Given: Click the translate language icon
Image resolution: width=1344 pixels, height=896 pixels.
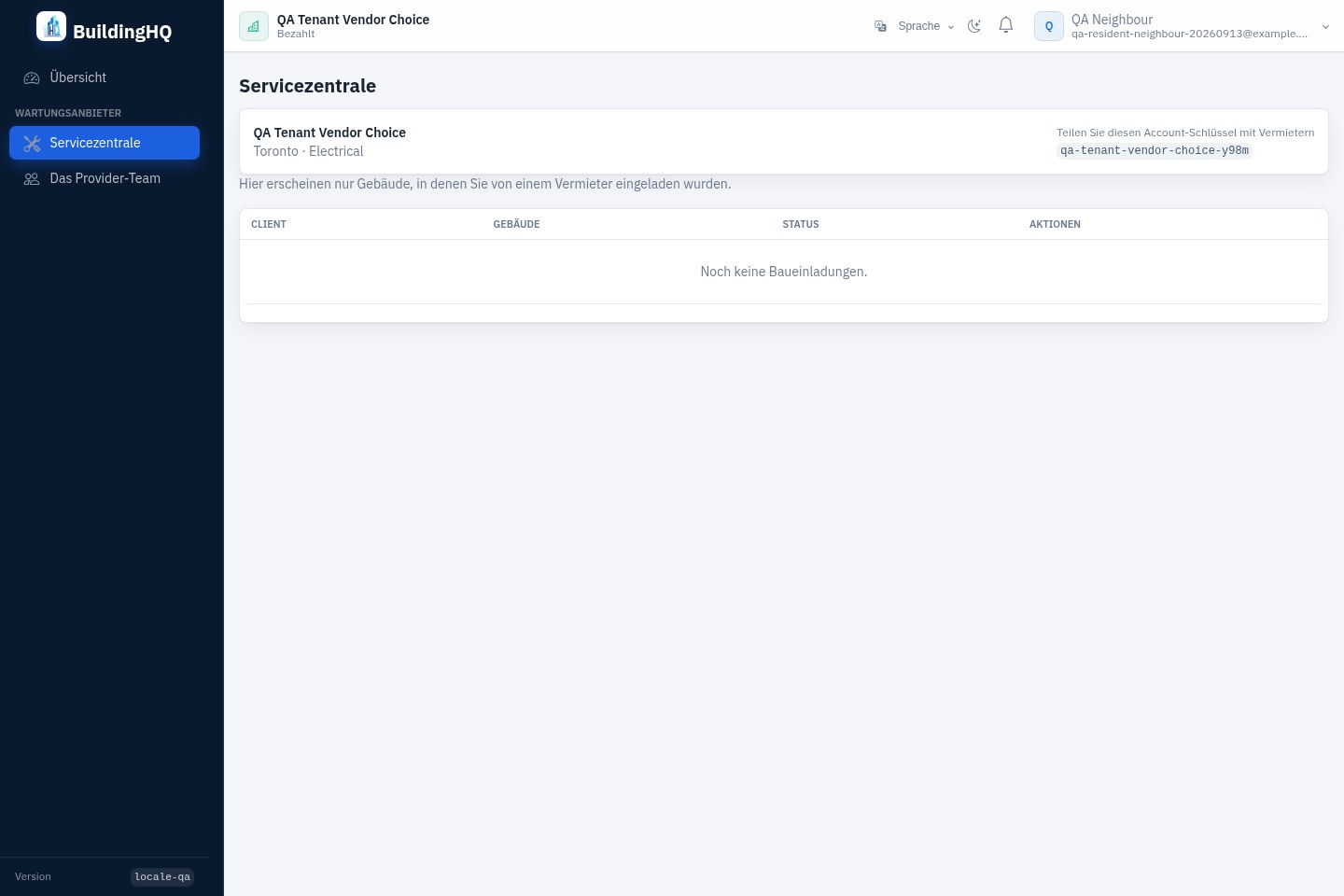Looking at the screenshot, I should pos(880,26).
